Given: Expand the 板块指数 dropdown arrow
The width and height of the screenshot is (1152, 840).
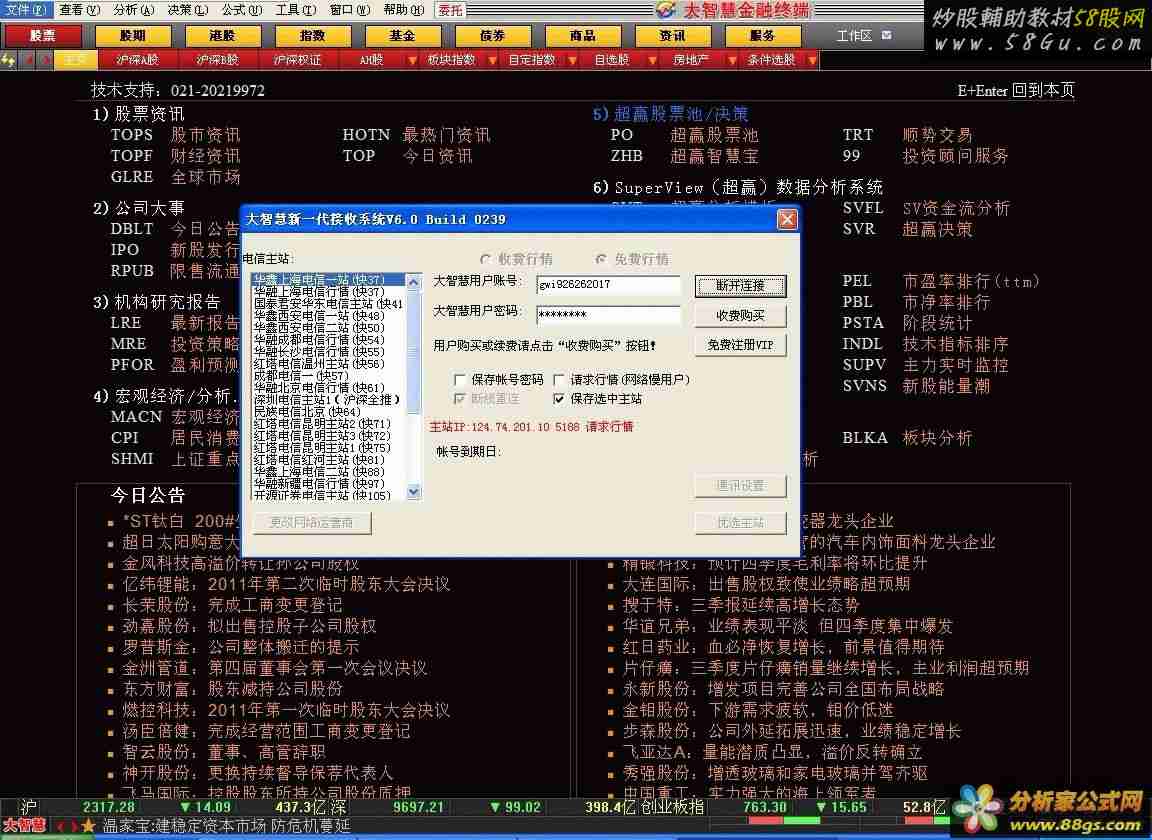Looking at the screenshot, I should click(x=492, y=60).
